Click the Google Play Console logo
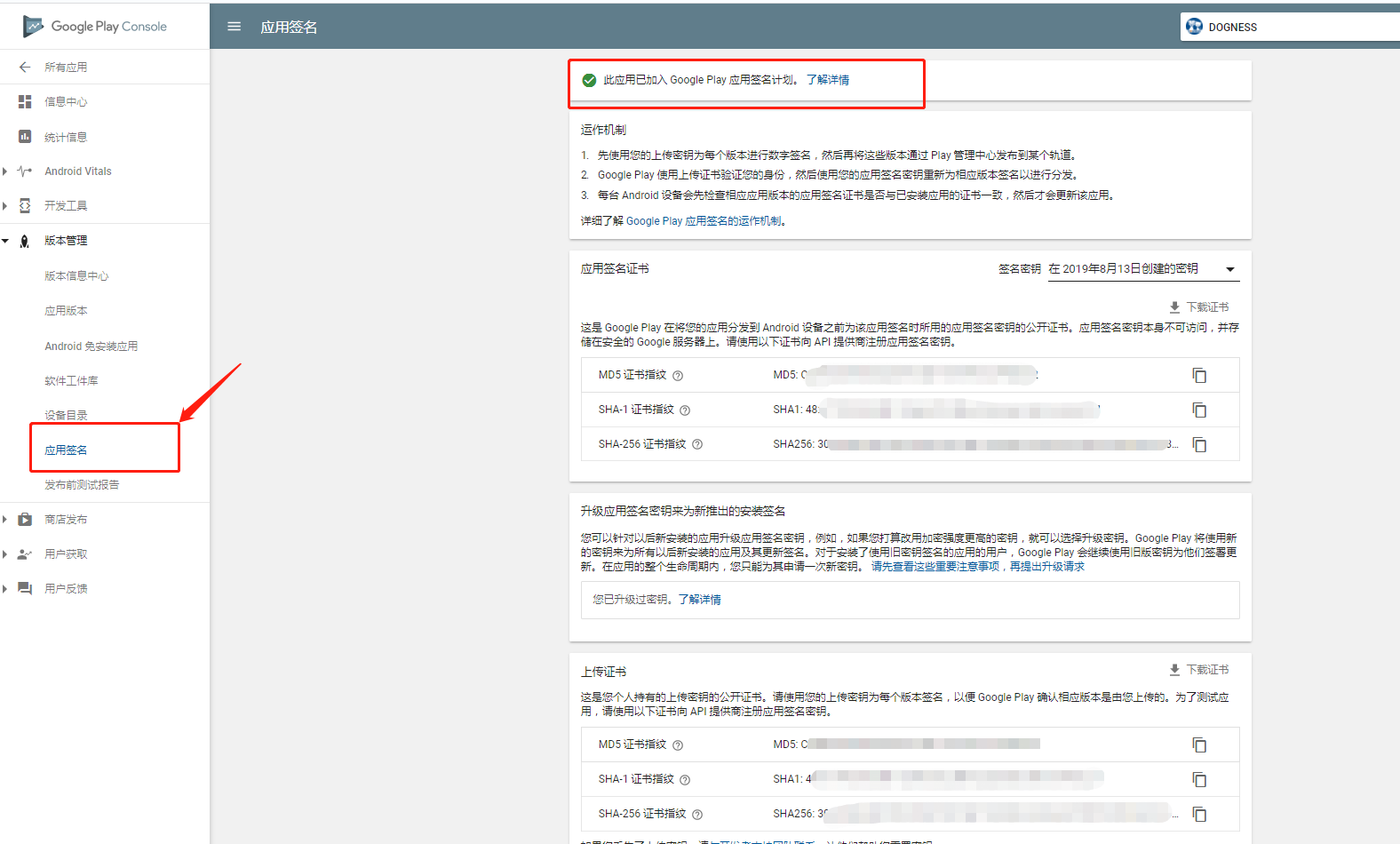Screen dimensions: 1400x844 pyautogui.click(x=94, y=27)
